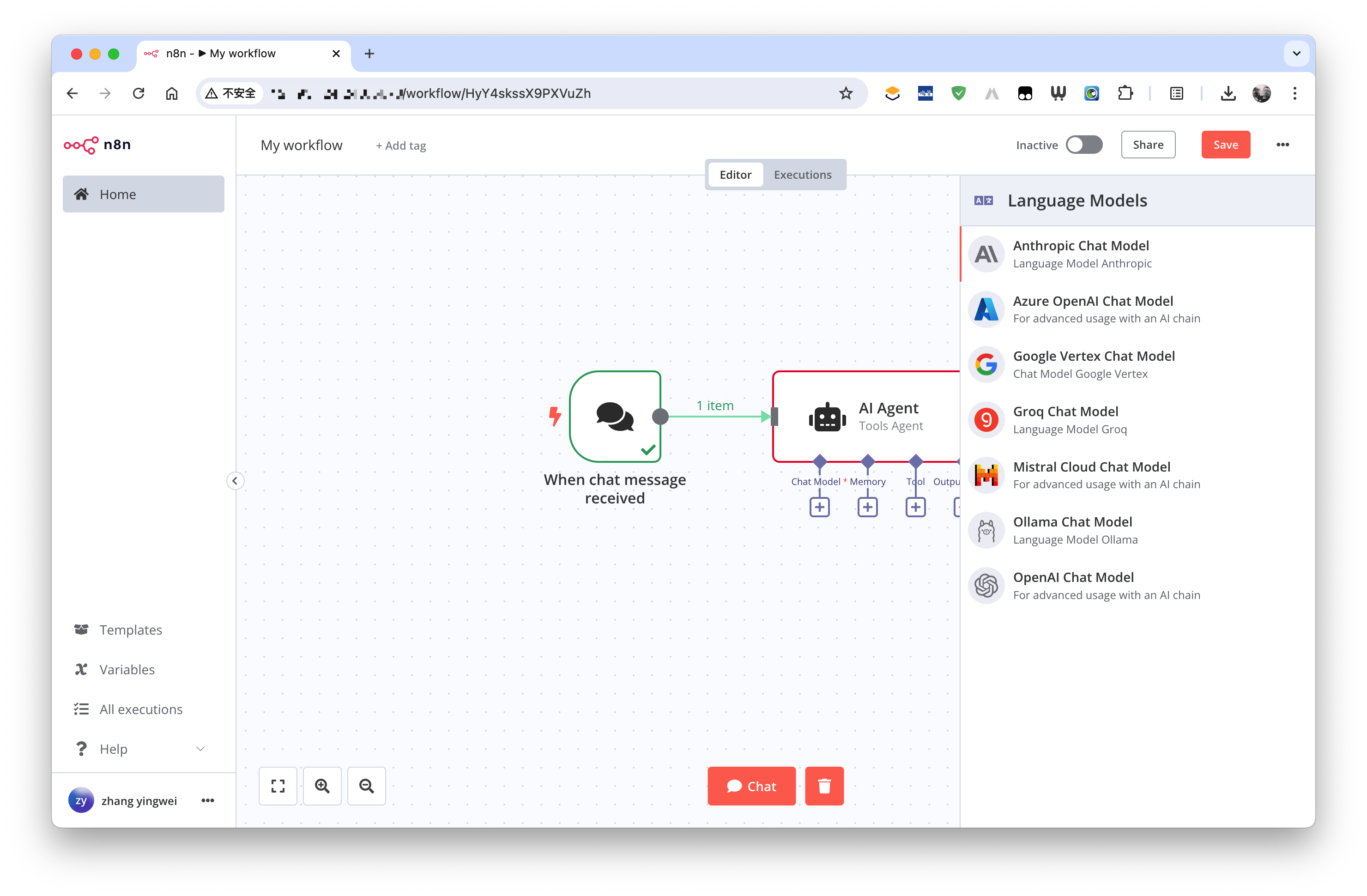
Task: Open All executions list
Action: (x=141, y=709)
